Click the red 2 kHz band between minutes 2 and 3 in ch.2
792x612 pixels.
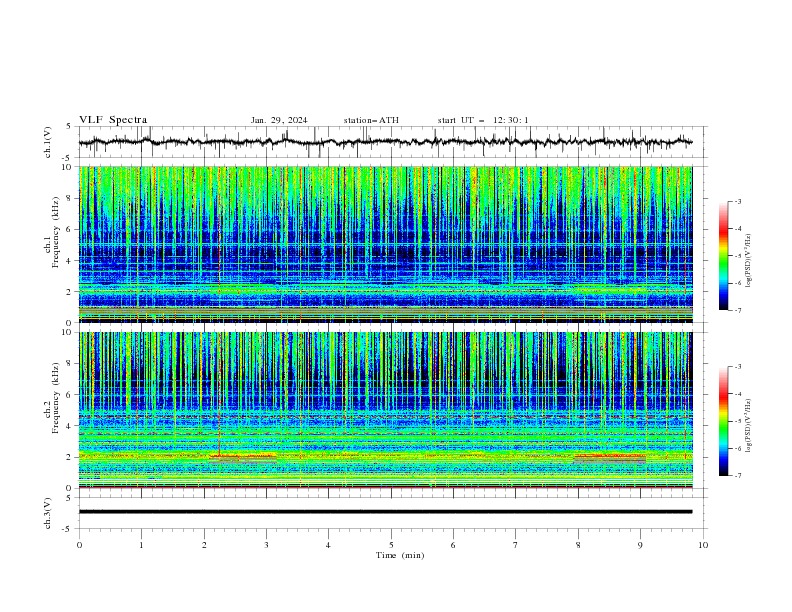[242, 456]
